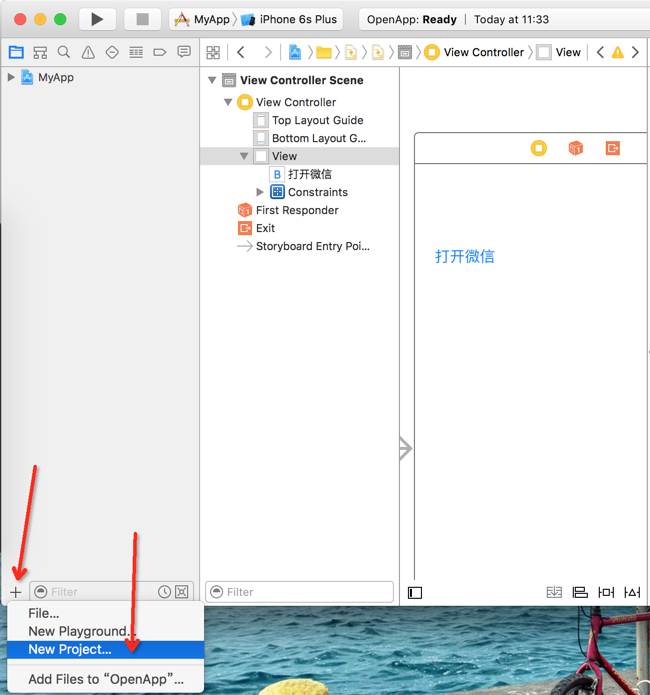Jump to previous issue arrow
650x695 pixels.
coord(600,52)
